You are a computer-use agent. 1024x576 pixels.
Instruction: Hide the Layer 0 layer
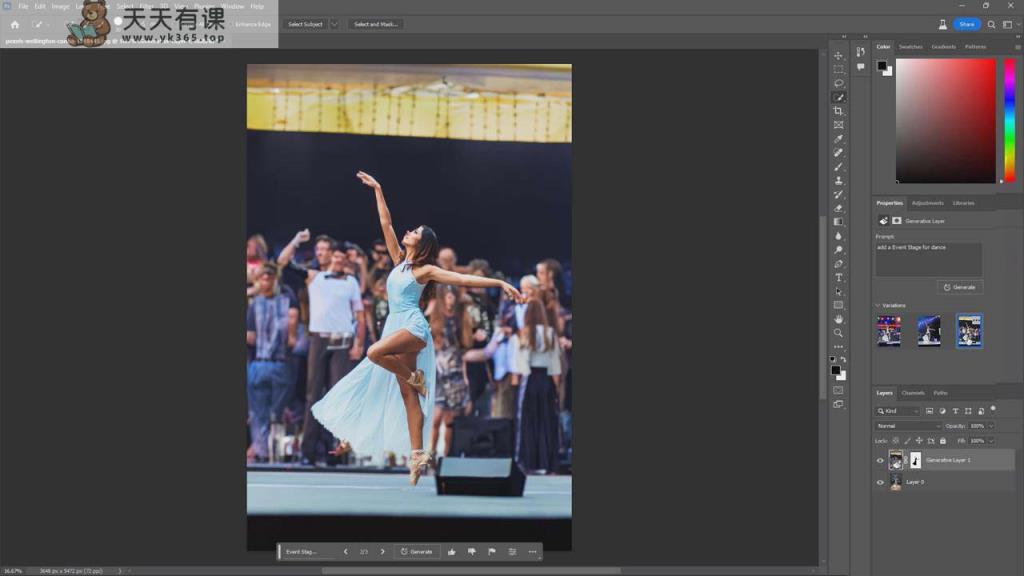tap(880, 482)
